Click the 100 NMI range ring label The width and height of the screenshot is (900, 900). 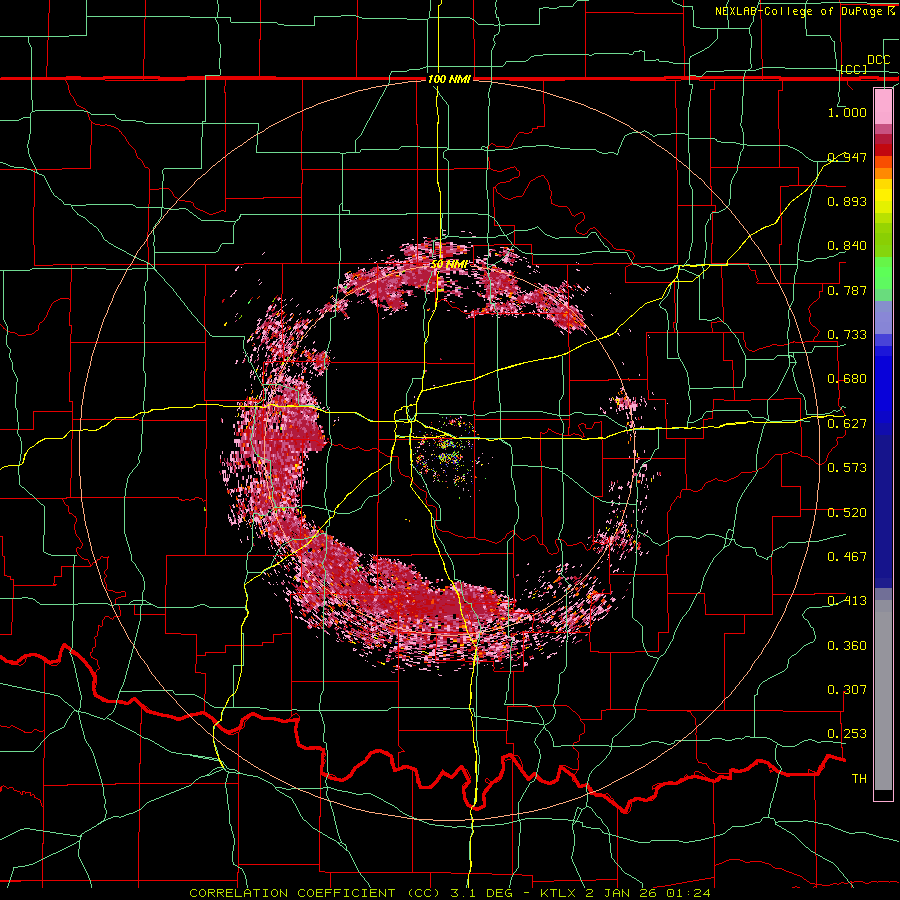tap(449, 79)
